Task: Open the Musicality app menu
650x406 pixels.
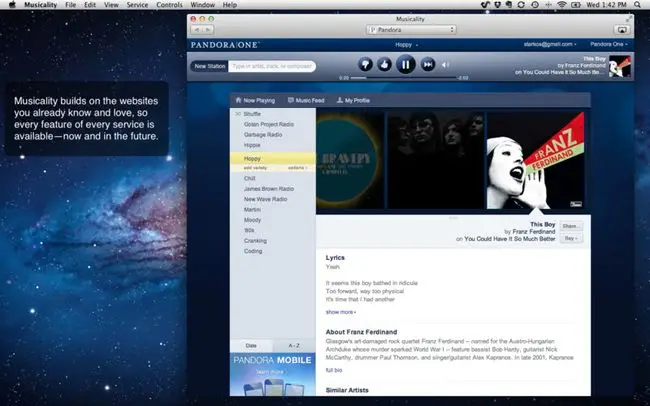Action: (x=41, y=5)
